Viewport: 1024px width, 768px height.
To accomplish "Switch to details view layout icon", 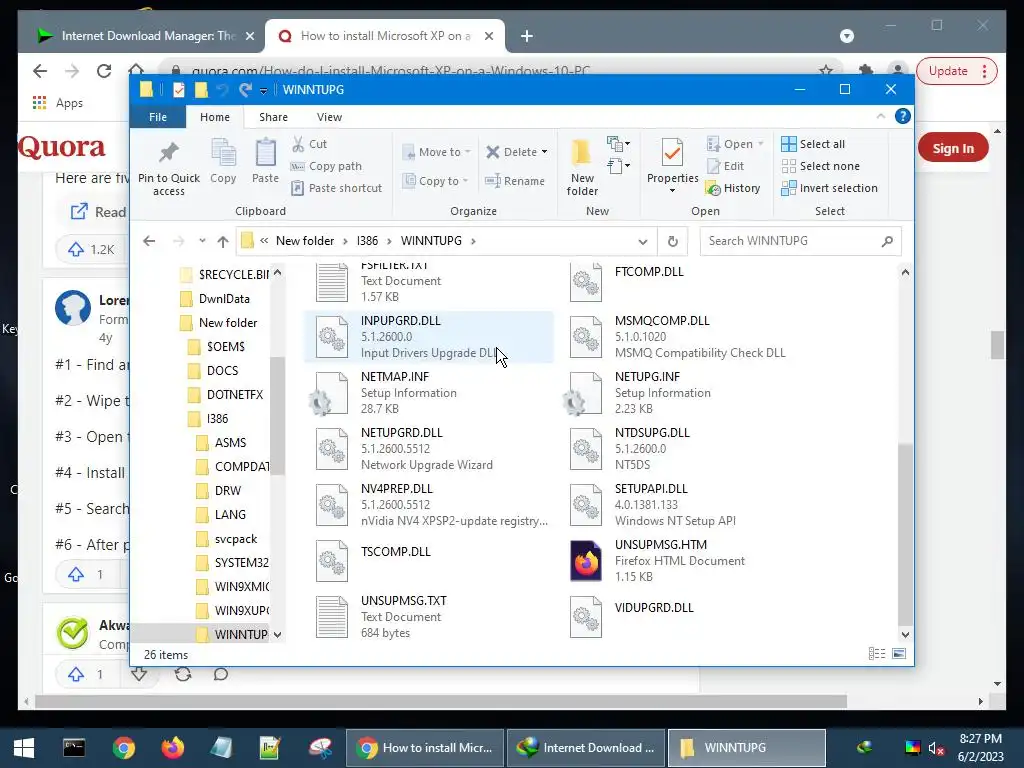I will pyautogui.click(x=877, y=654).
